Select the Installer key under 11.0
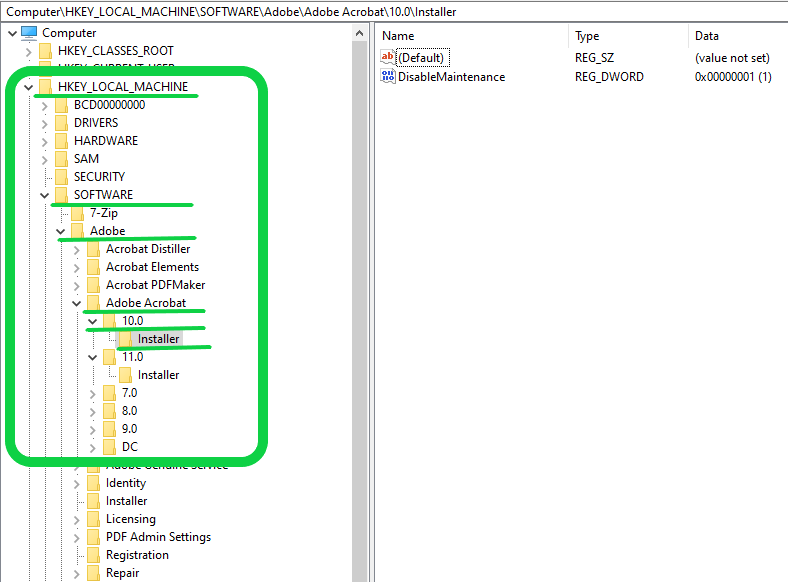 158,375
